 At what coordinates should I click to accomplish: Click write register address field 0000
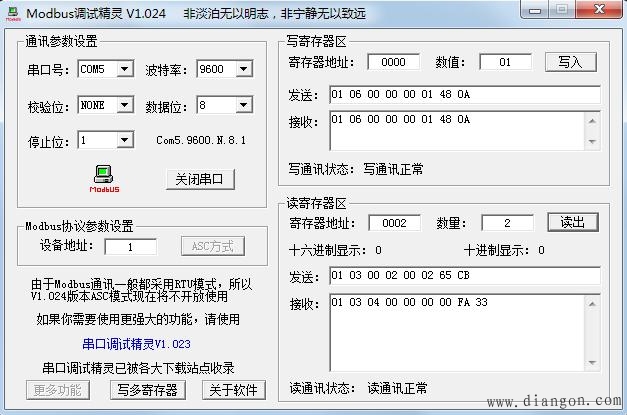point(393,62)
